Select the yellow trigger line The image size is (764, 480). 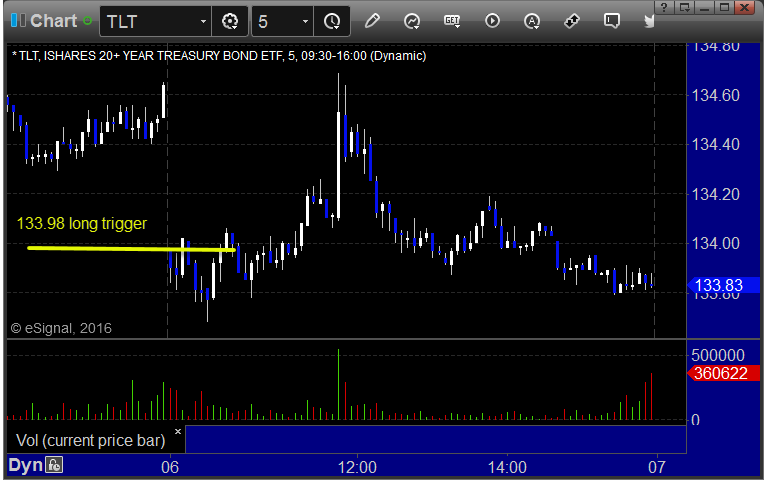[x=132, y=249]
